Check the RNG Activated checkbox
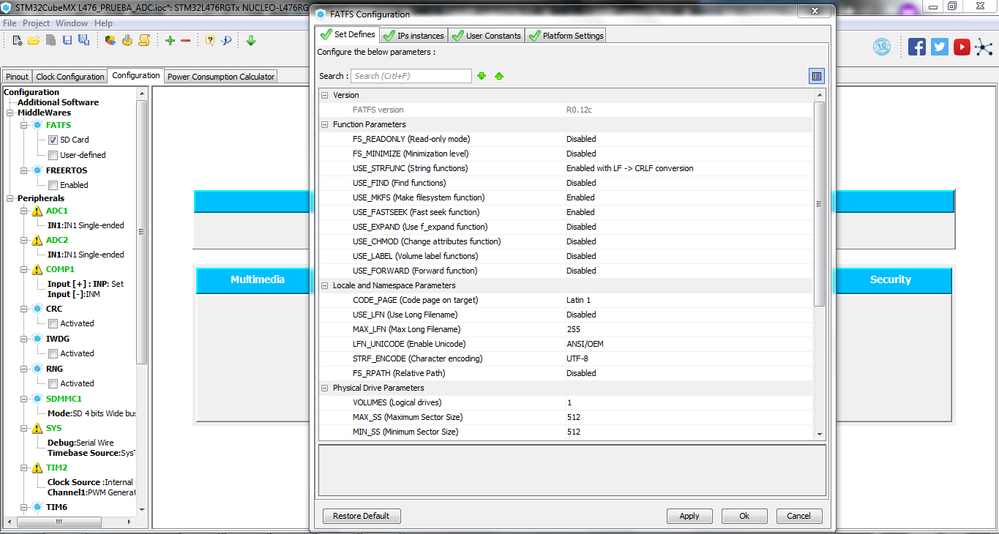Image resolution: width=999 pixels, height=534 pixels. point(53,383)
